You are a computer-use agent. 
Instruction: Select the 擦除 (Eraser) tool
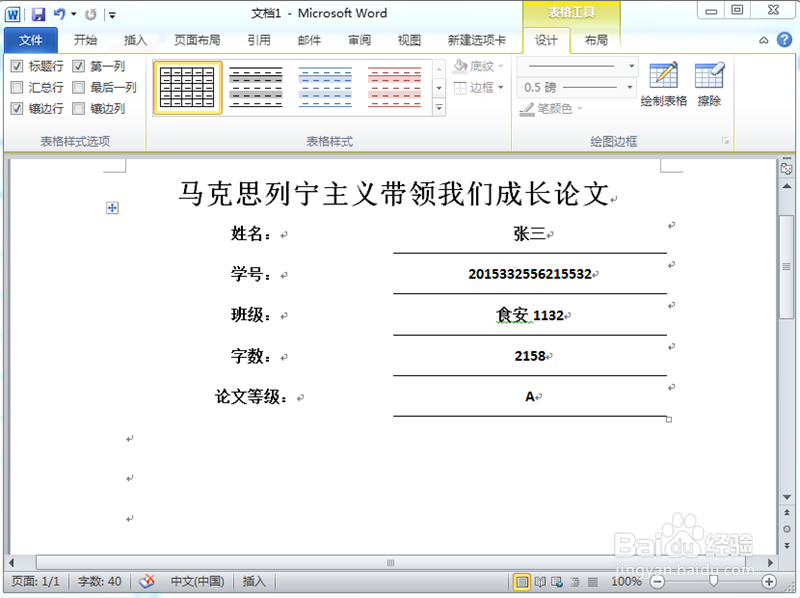[x=709, y=85]
